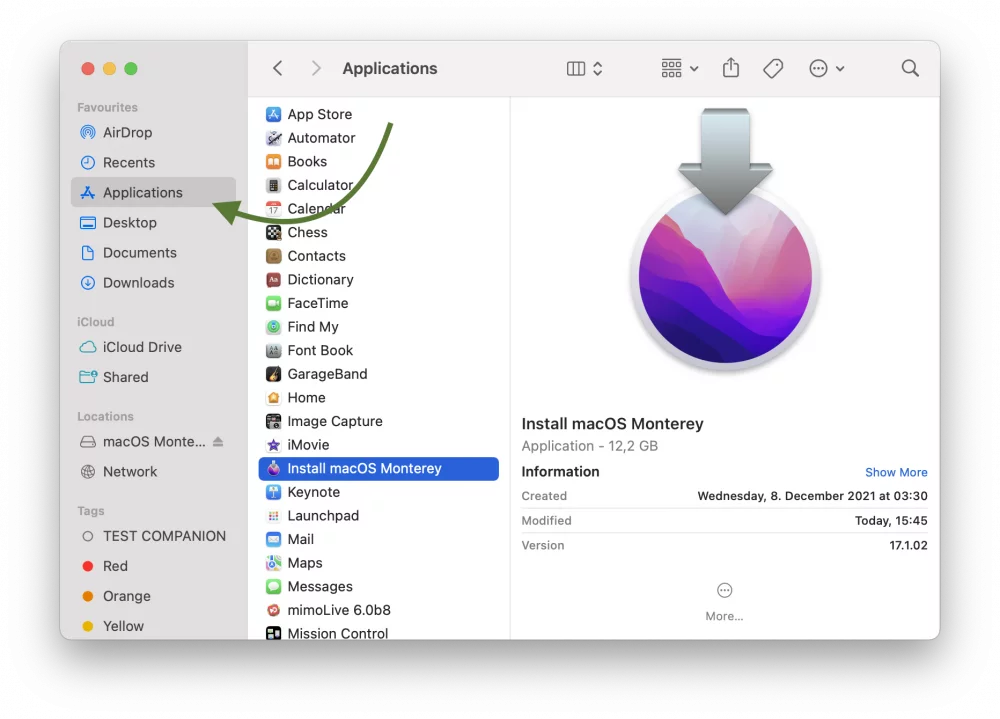
Task: Select the iMovie app icon
Action: pos(274,445)
